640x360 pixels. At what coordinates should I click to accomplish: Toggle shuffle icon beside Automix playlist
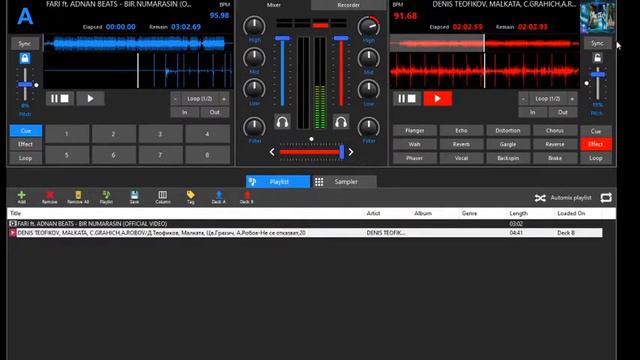[540, 198]
